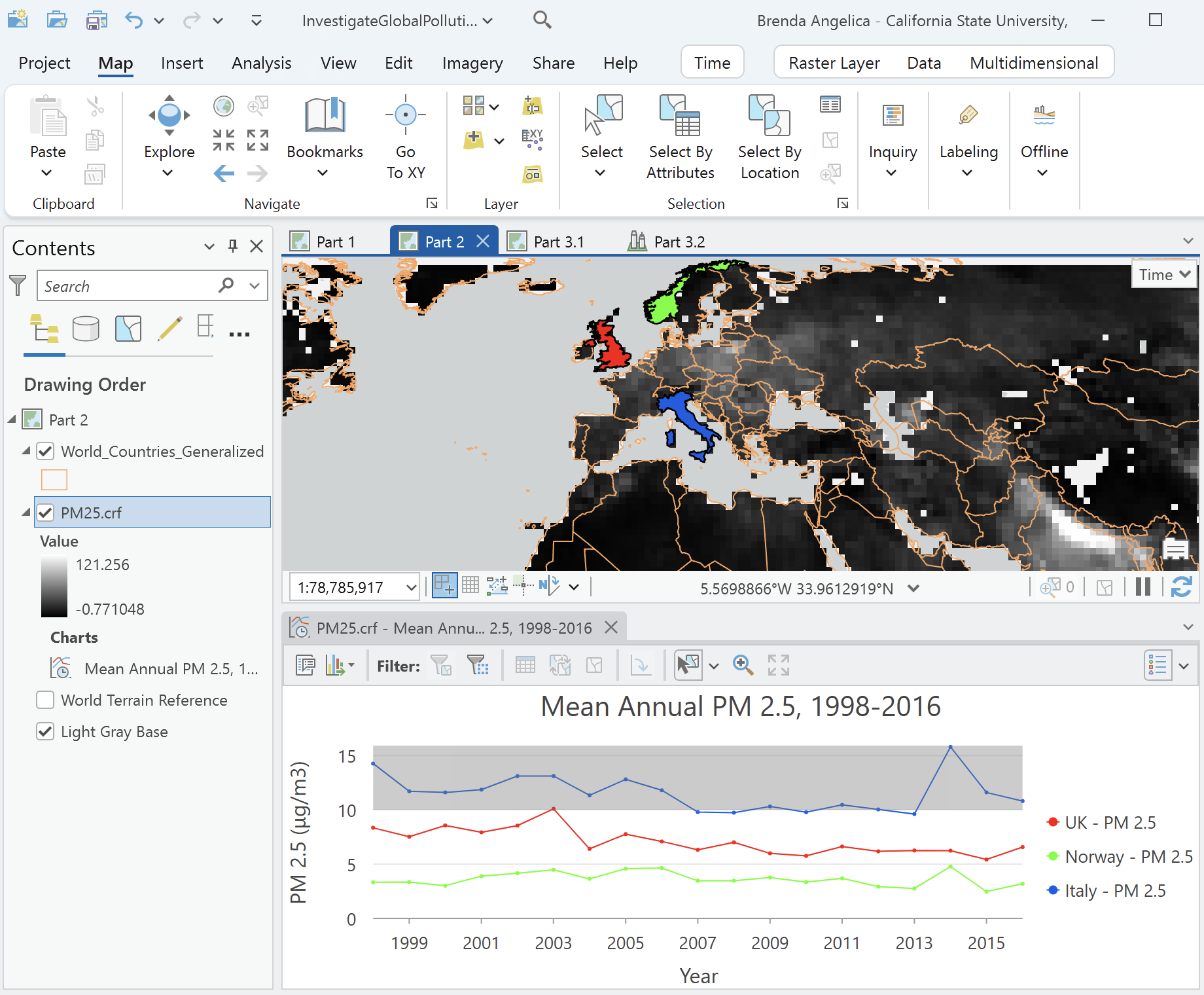Collapse World_Countries_Generalized layer expander
Screen dimensions: 1204x995
26,451
